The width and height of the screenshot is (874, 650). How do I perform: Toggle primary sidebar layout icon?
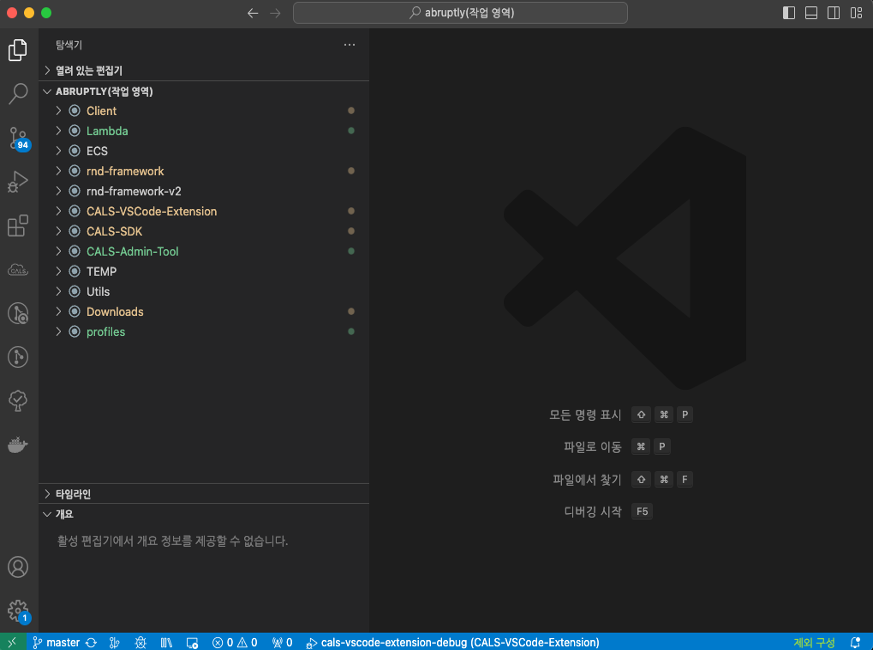pos(789,13)
